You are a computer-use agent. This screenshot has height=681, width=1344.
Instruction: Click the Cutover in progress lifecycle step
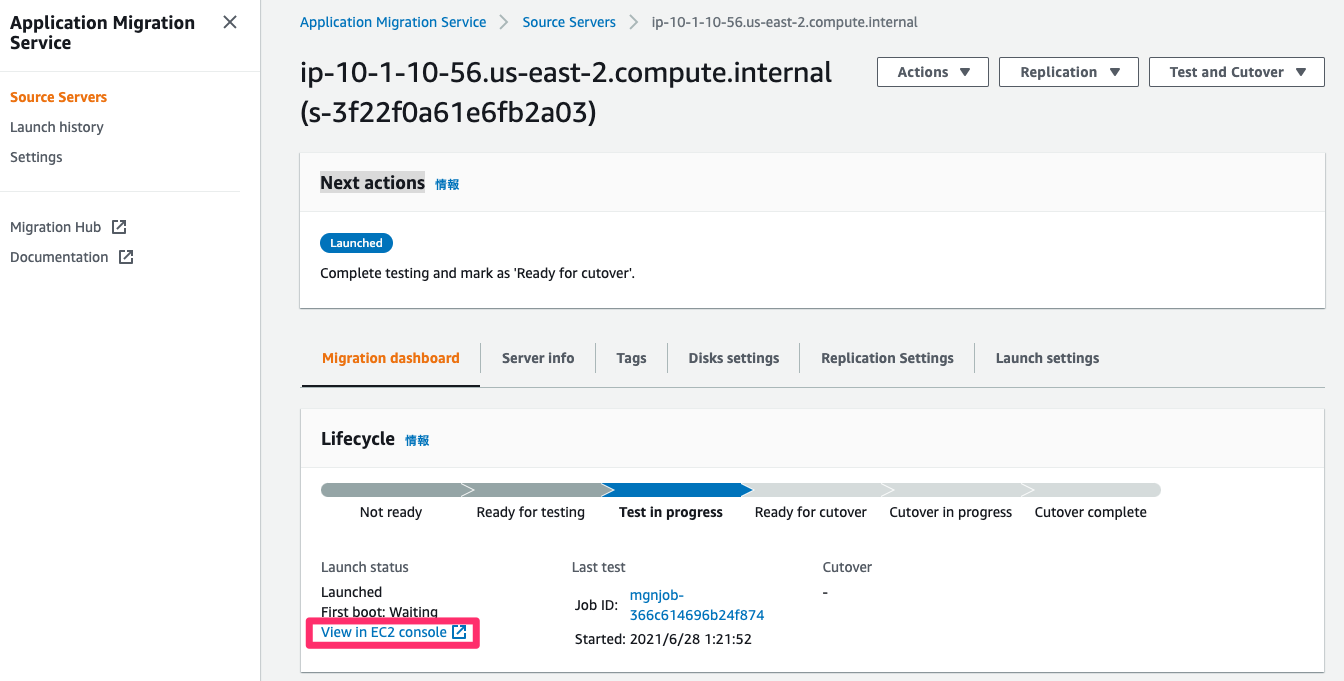(x=951, y=512)
